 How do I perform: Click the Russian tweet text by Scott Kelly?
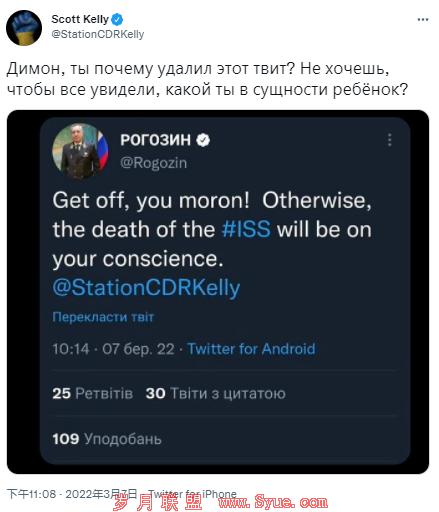point(207,79)
